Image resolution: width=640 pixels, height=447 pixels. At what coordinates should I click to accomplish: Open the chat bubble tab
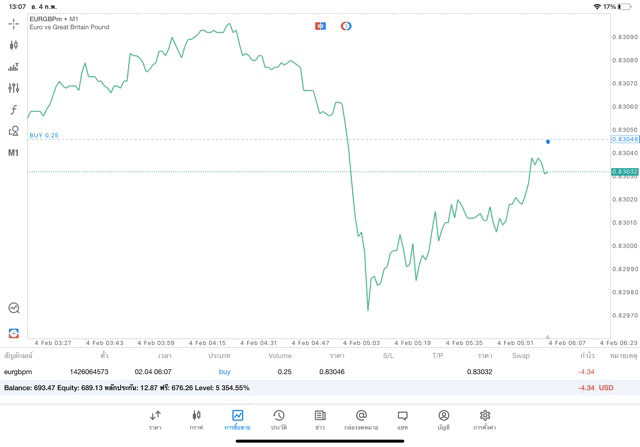coord(402,419)
